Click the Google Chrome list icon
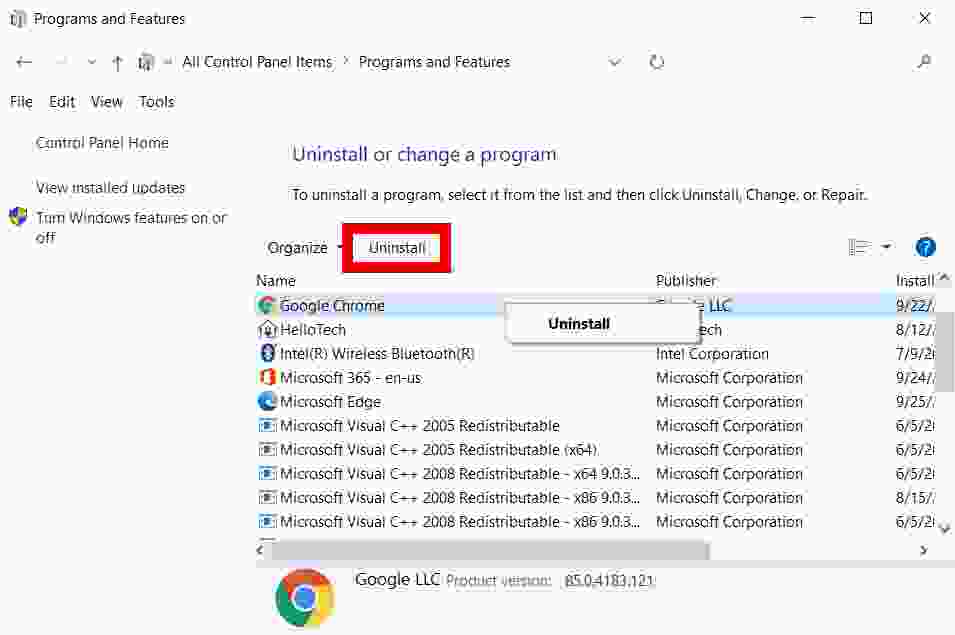This screenshot has height=635, width=955. pos(266,305)
